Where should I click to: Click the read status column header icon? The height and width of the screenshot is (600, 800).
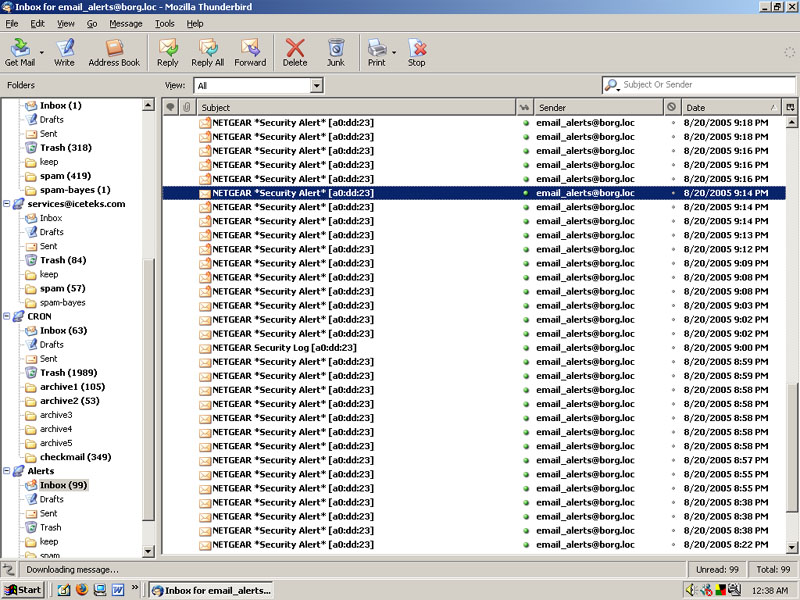524,107
